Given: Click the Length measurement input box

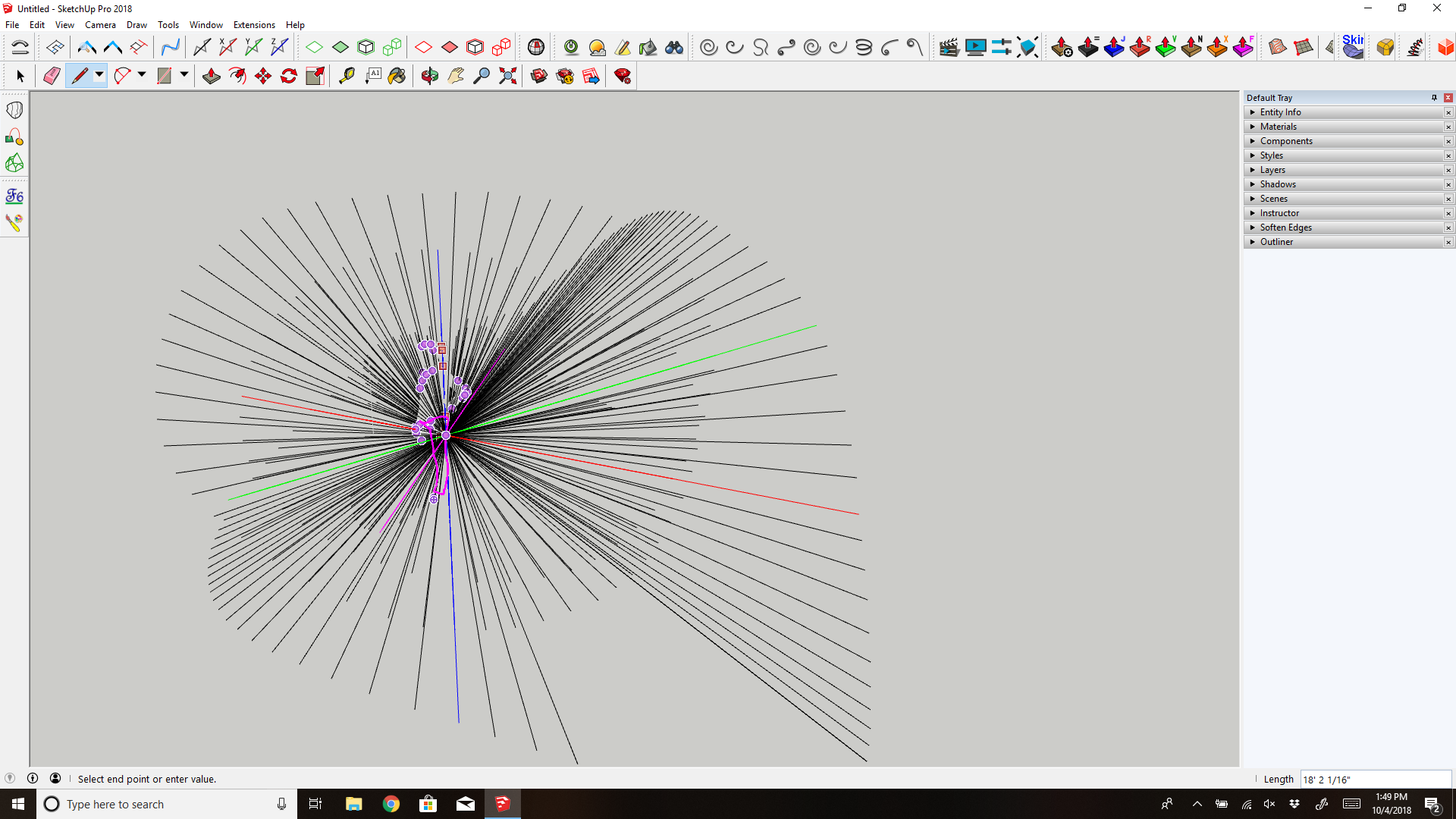Looking at the screenshot, I should click(x=1374, y=780).
